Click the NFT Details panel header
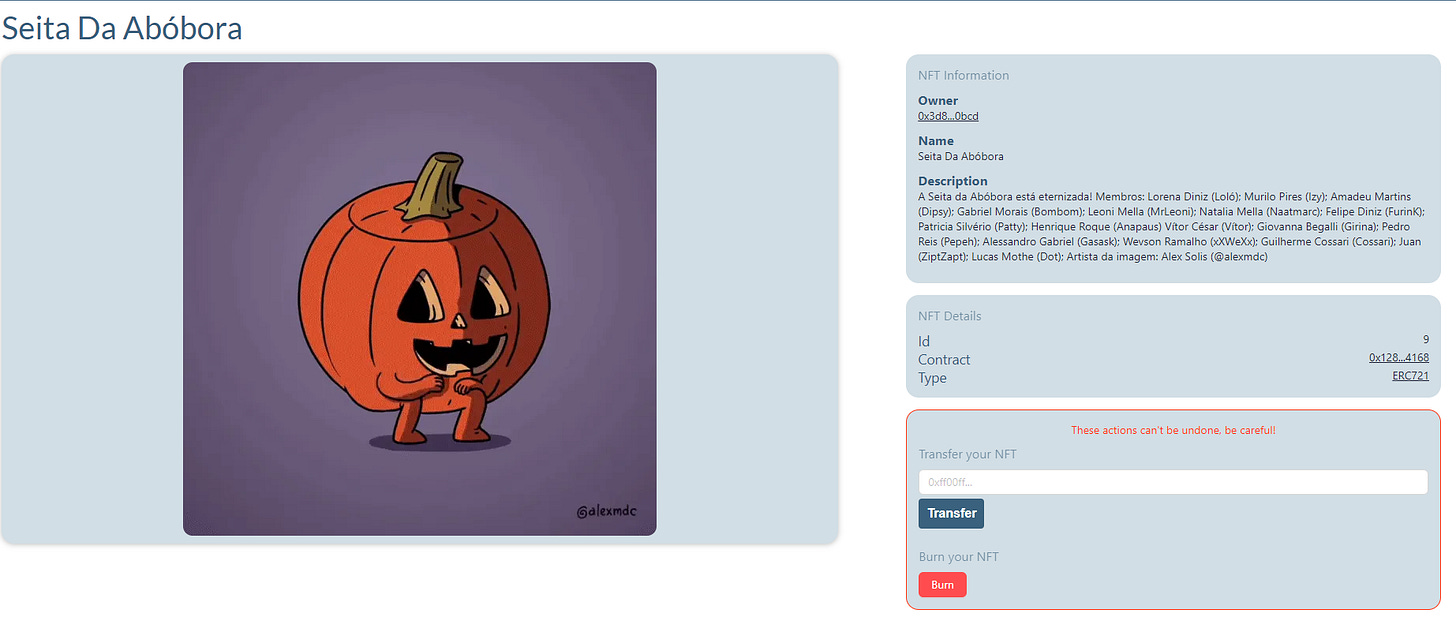The height and width of the screenshot is (624, 1456). tap(950, 316)
